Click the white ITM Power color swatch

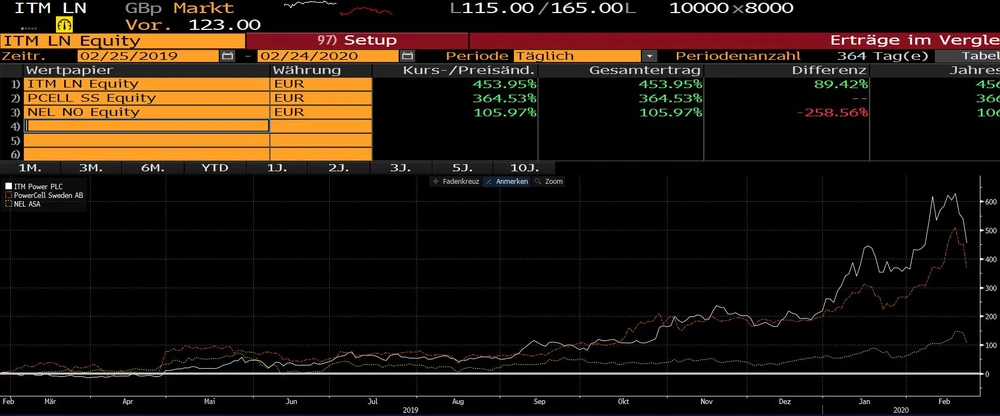(7, 186)
